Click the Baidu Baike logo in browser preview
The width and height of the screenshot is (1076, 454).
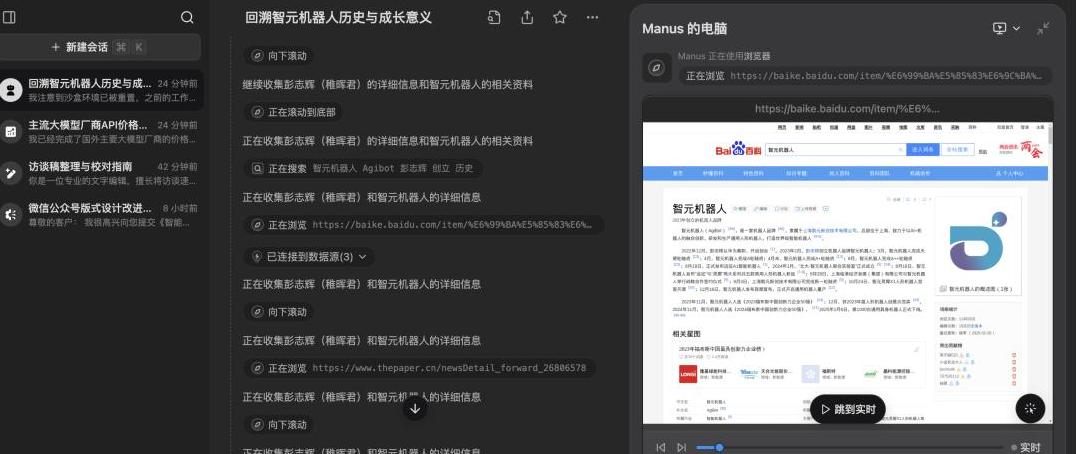tap(738, 150)
